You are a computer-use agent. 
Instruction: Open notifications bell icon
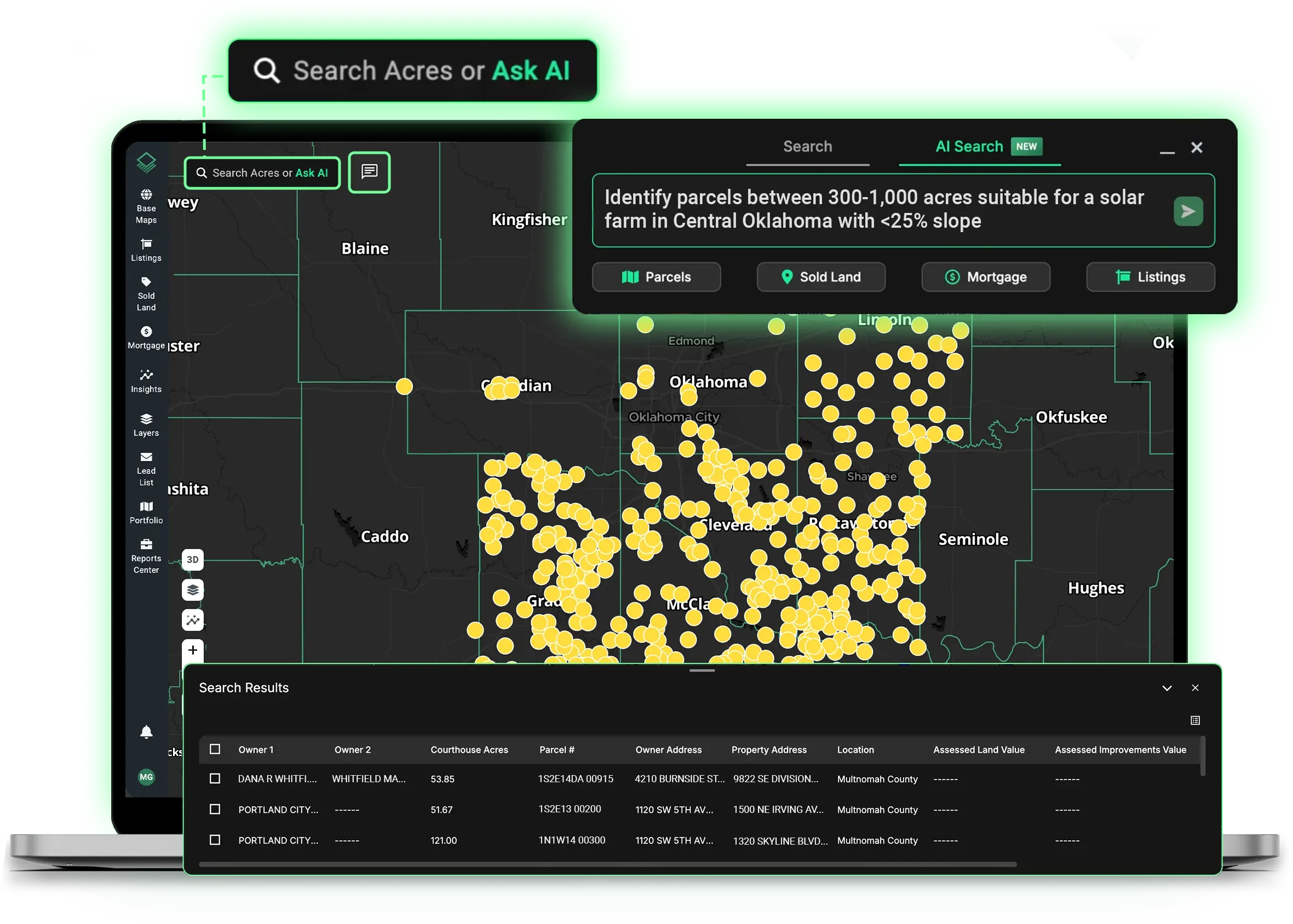[146, 732]
